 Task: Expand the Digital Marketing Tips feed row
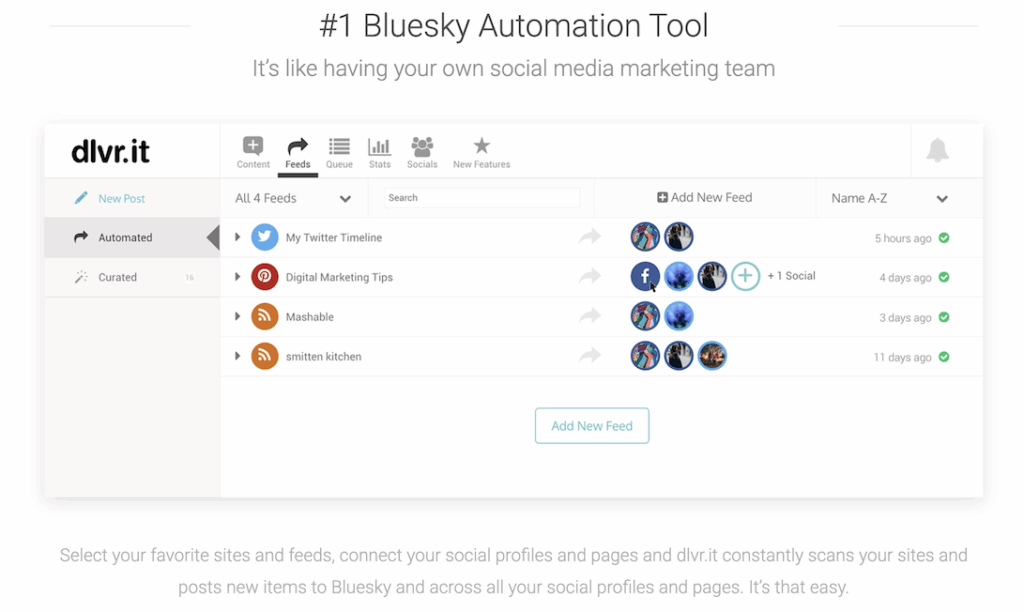[x=238, y=277]
